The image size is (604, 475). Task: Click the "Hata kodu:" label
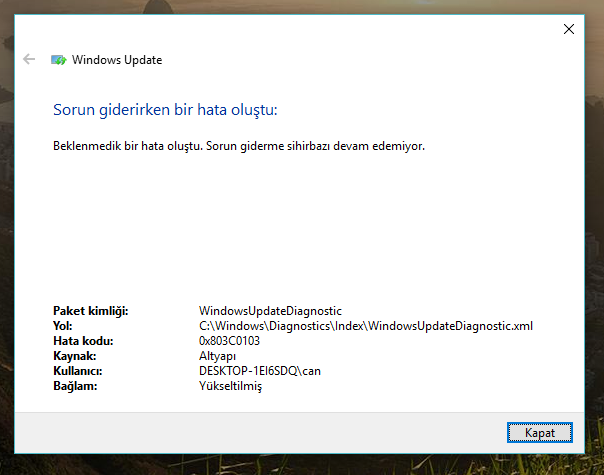pos(83,341)
